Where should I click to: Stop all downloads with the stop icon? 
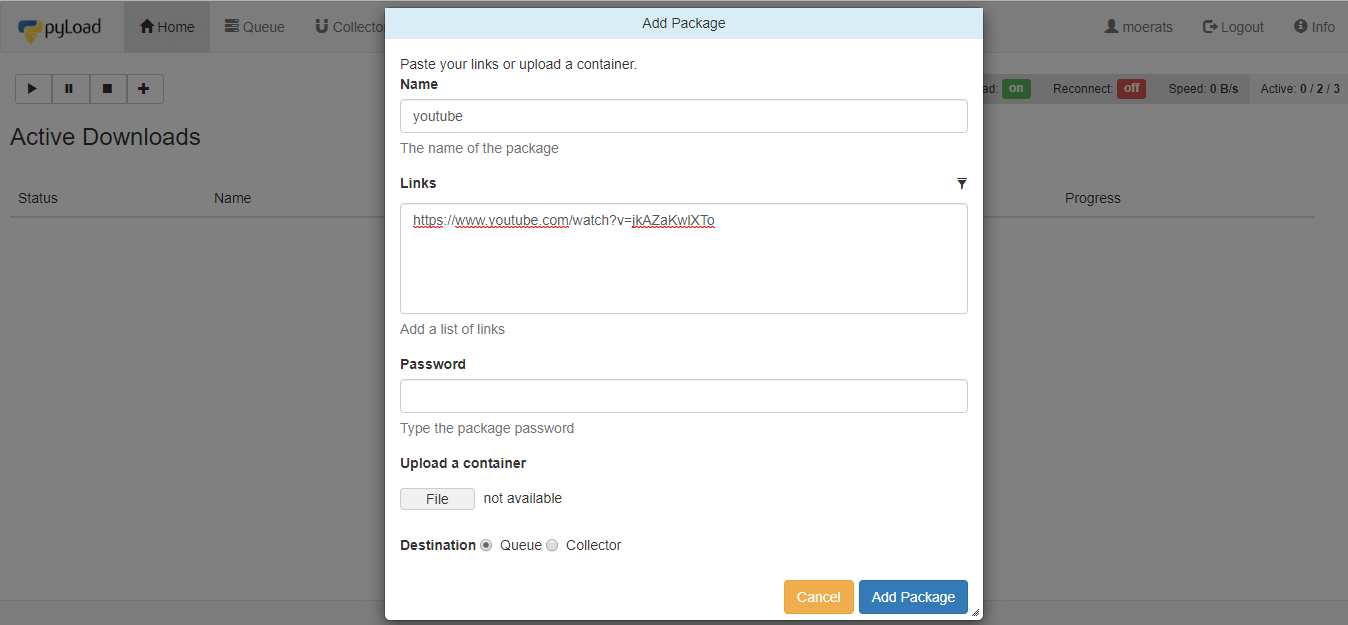[x=107, y=89]
